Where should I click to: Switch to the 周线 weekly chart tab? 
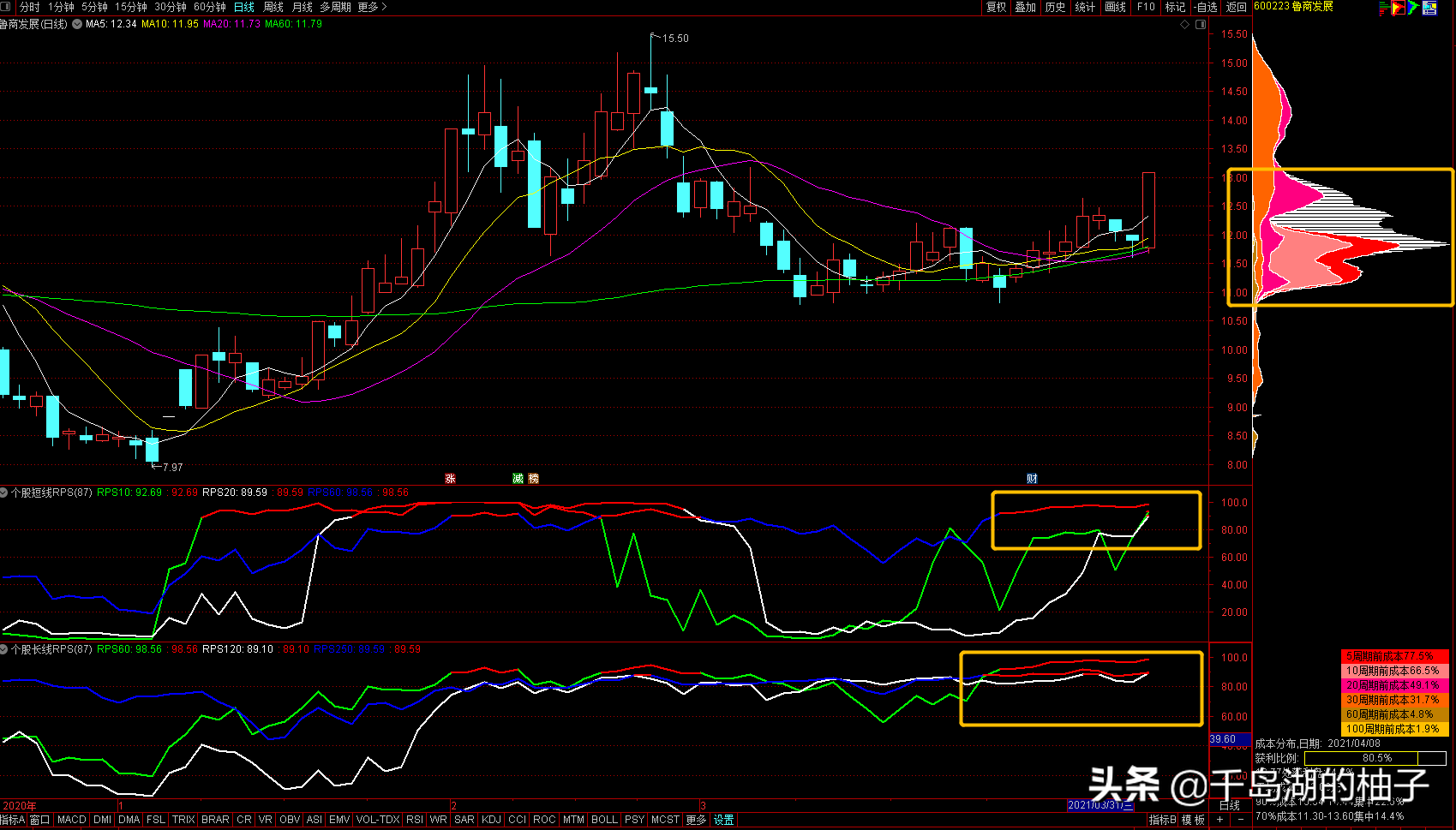click(273, 7)
